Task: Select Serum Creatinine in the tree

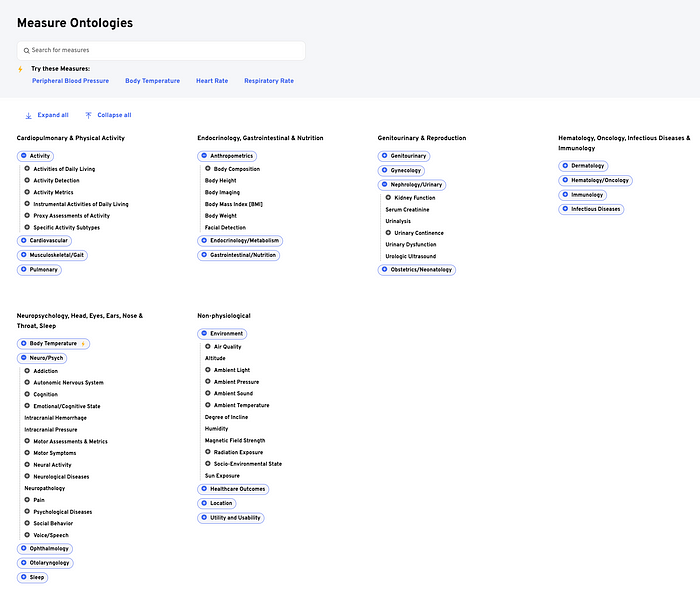Action: tap(408, 210)
